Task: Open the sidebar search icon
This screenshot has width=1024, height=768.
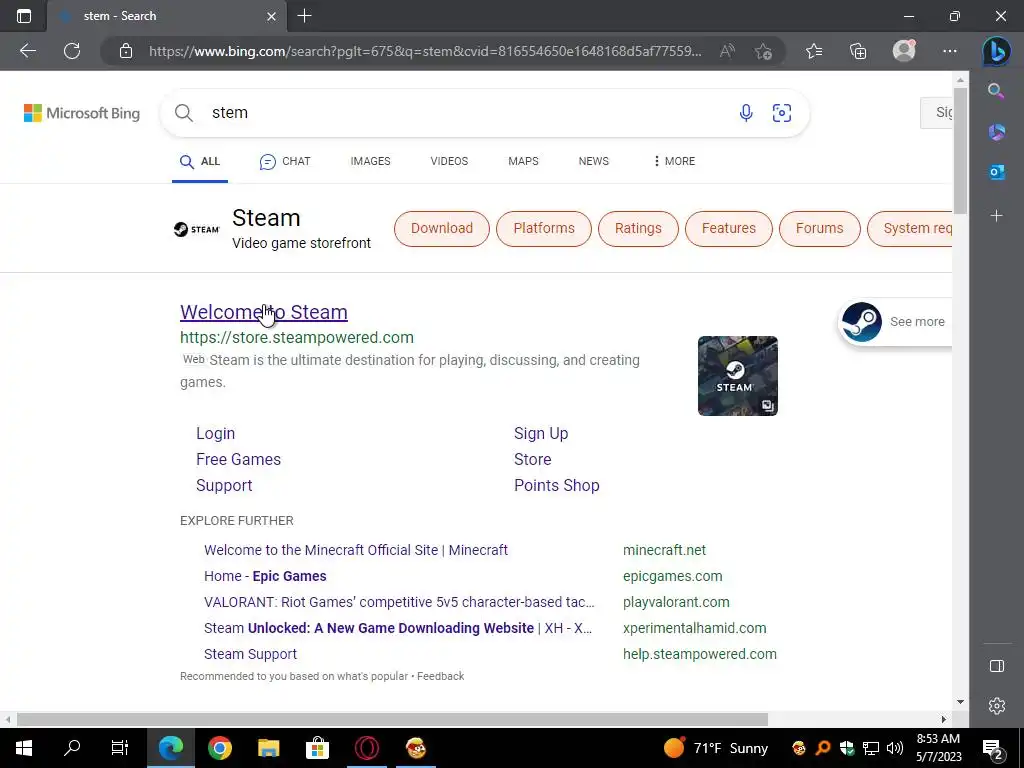Action: (996, 90)
